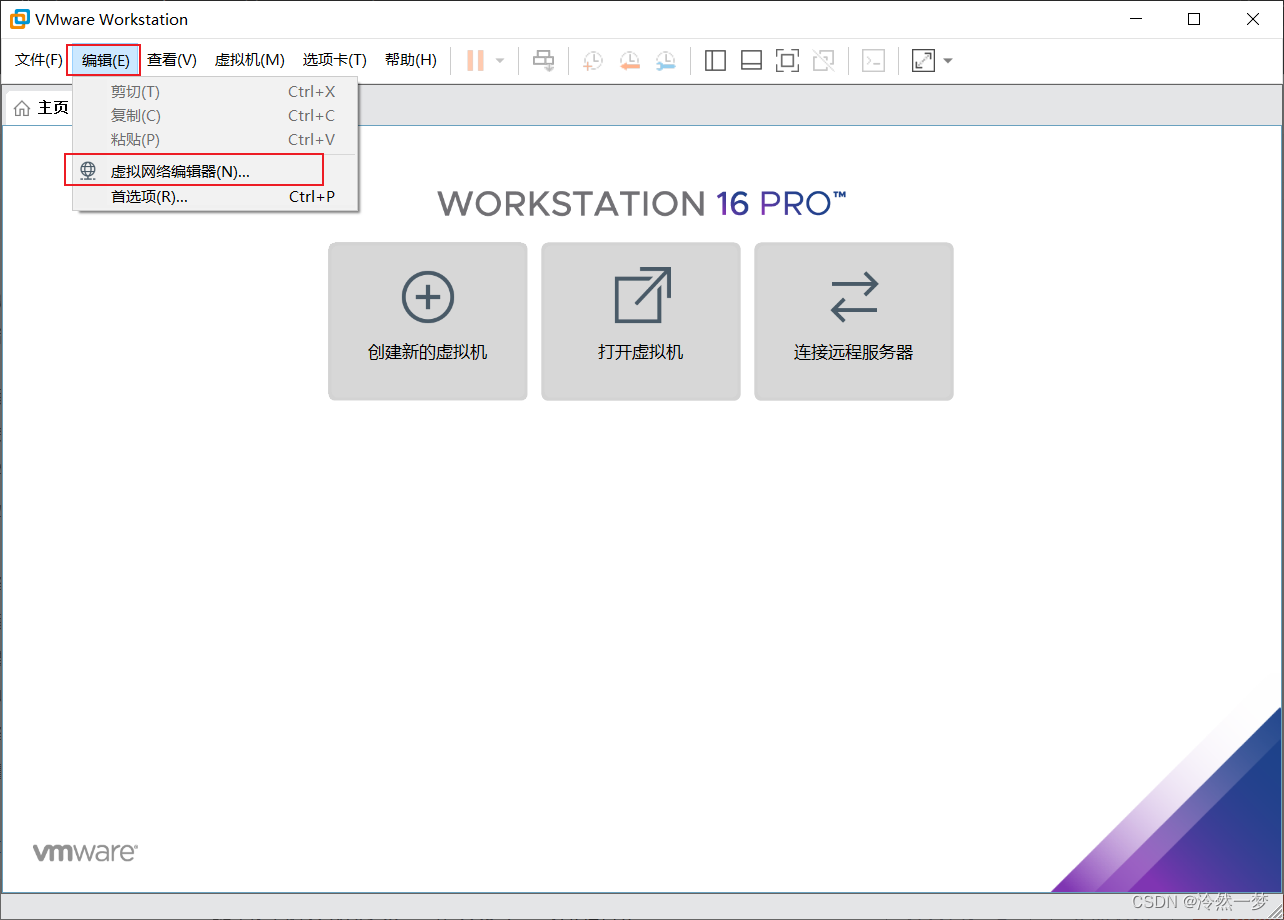1284x920 pixels.
Task: Expand the stretch display dropdown arrow
Action: [947, 60]
